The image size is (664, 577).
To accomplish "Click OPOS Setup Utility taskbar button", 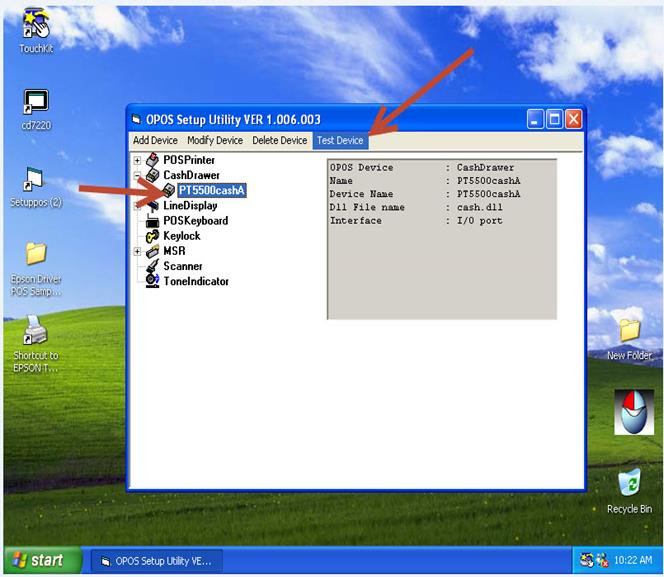I will [x=157, y=561].
